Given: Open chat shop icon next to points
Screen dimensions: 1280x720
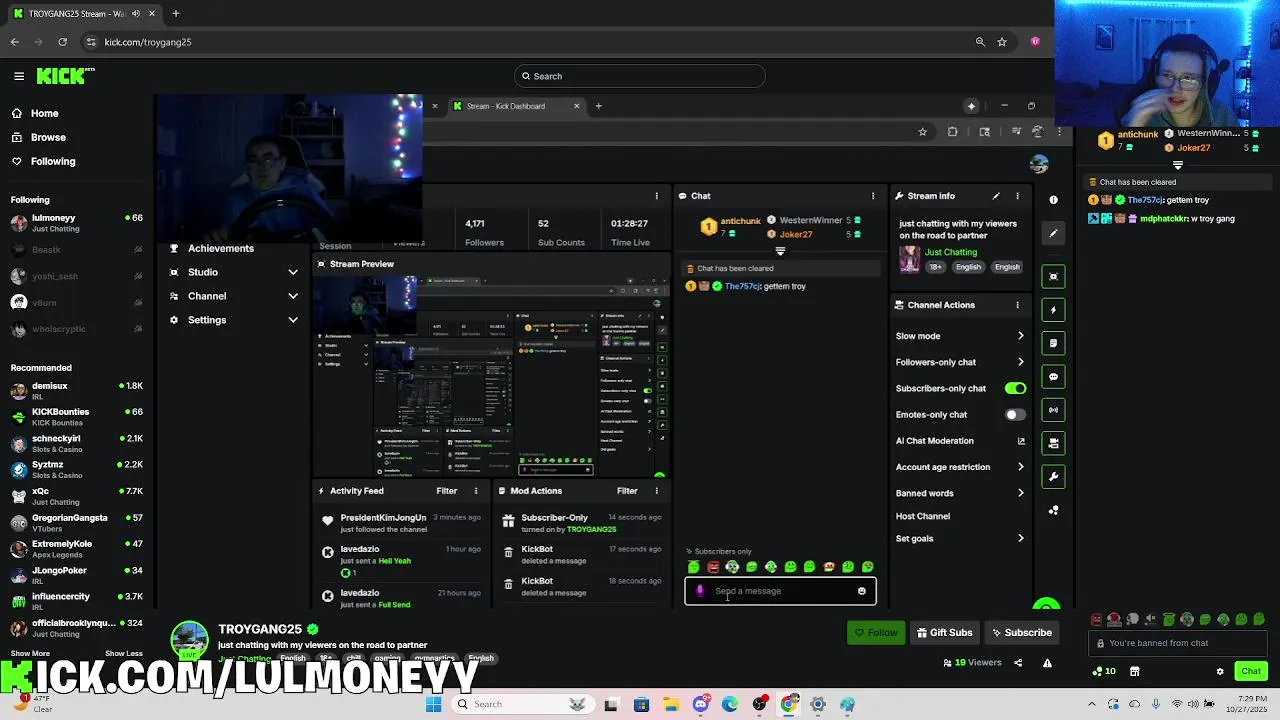Looking at the screenshot, I should 1135,671.
